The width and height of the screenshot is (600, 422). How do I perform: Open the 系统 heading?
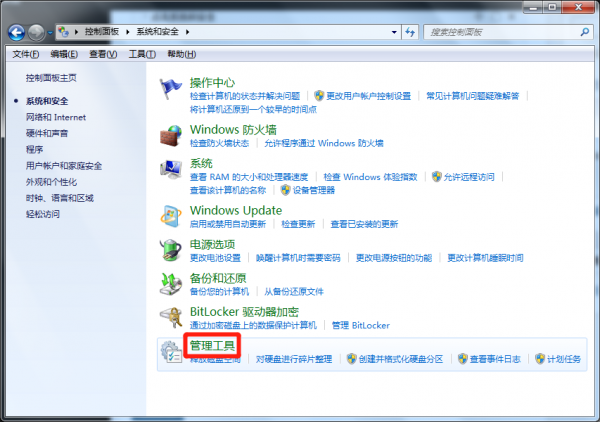click(201, 163)
